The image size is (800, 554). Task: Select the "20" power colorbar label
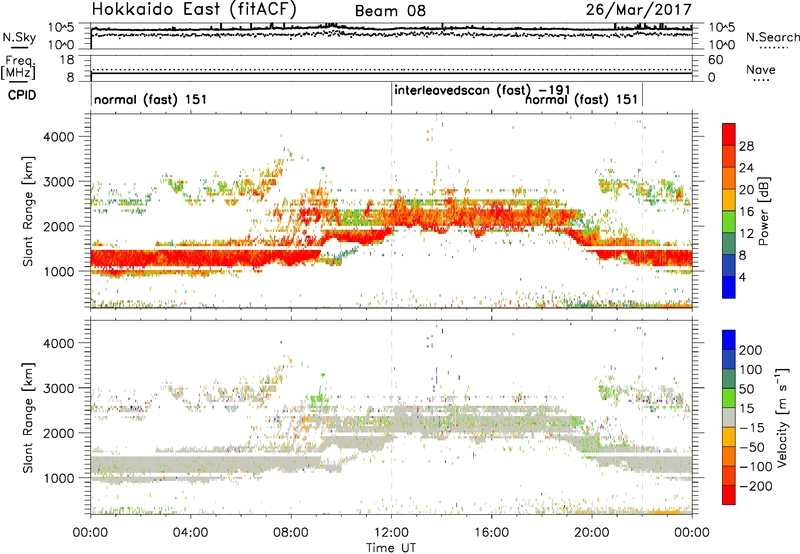click(x=746, y=190)
